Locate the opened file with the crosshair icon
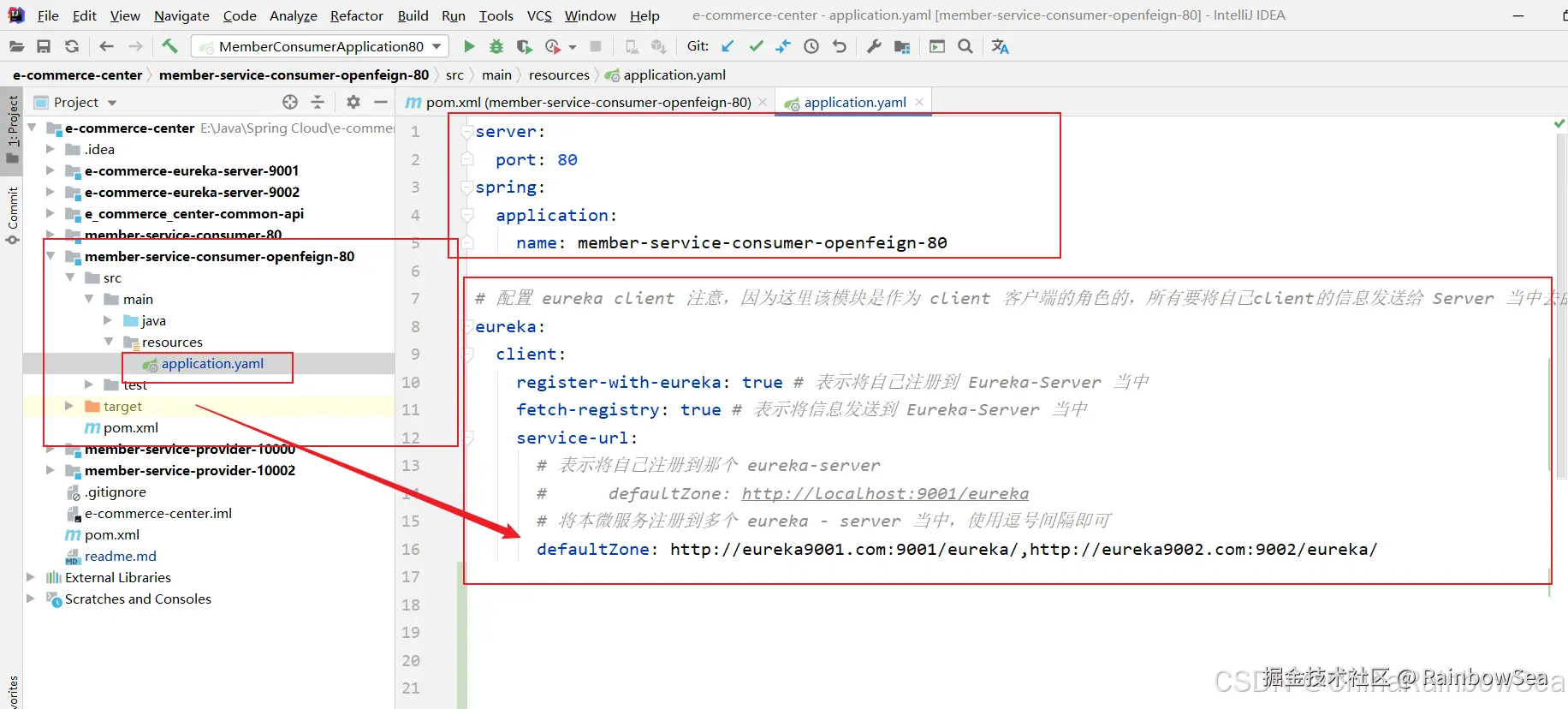This screenshot has width=1568, height=709. pyautogui.click(x=290, y=102)
